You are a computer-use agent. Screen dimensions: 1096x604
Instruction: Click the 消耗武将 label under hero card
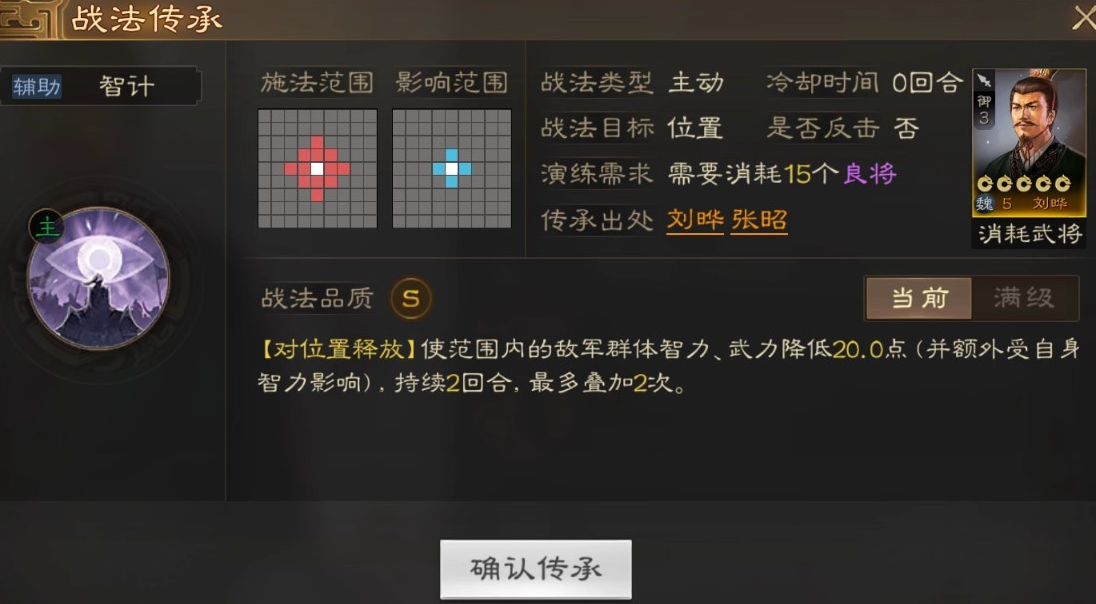coord(1029,233)
